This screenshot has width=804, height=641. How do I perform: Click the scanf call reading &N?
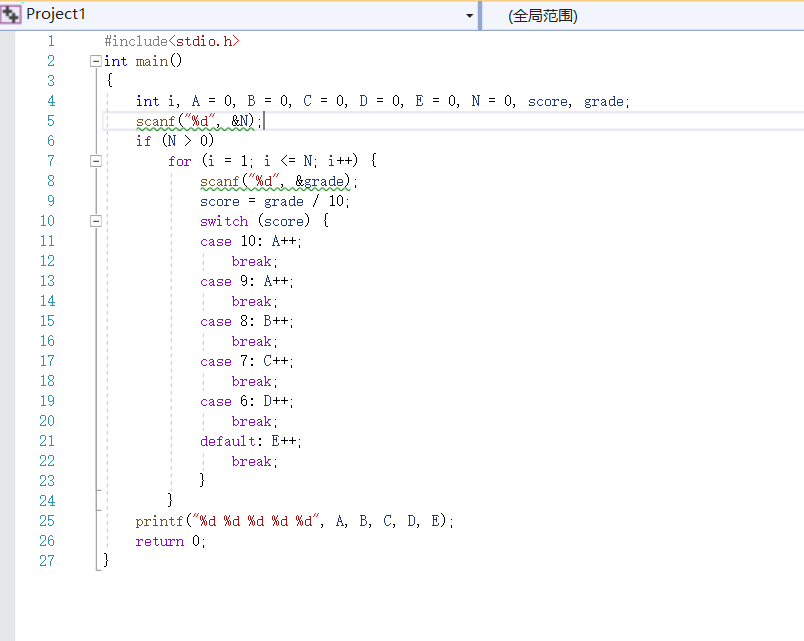[198, 121]
